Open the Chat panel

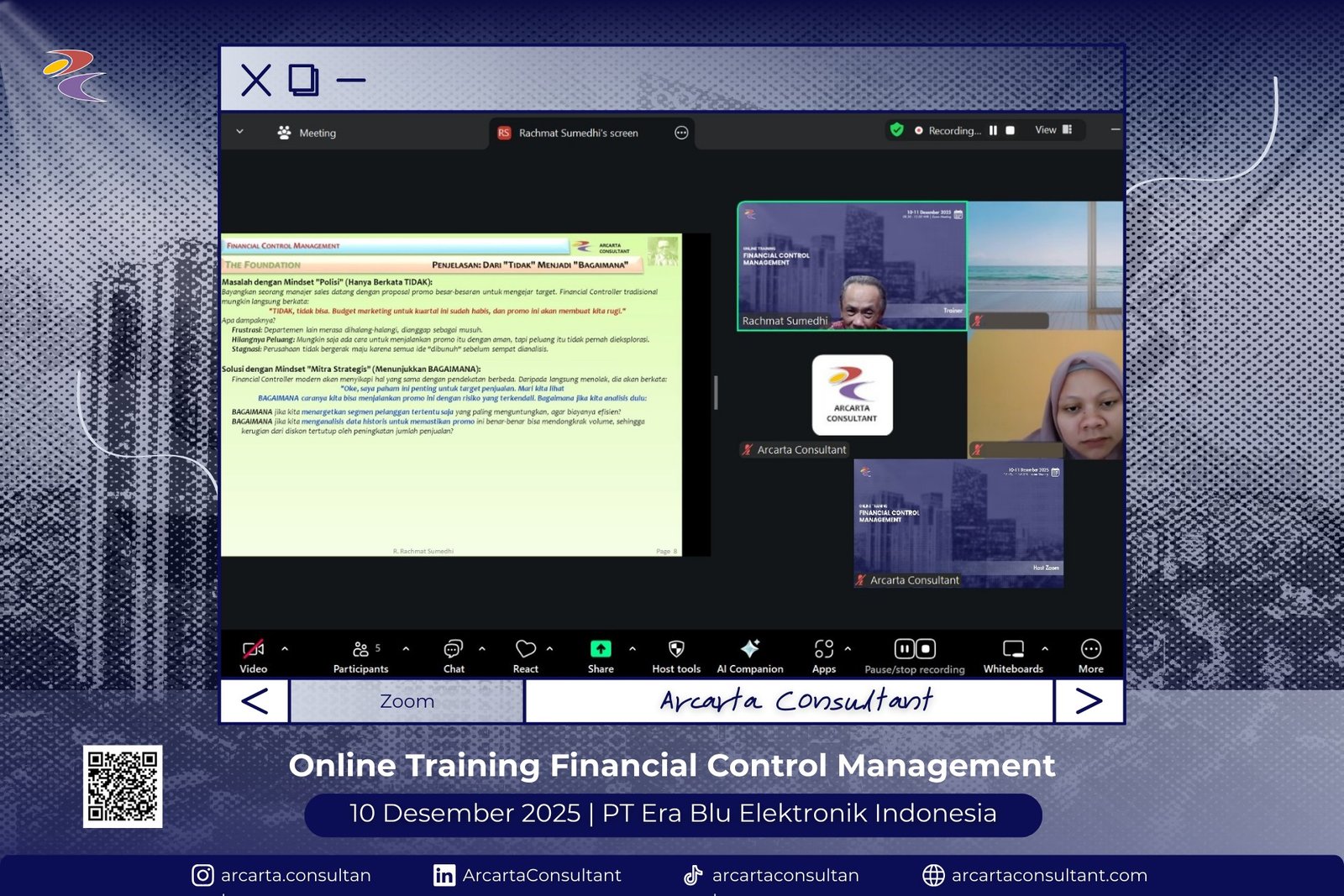pyautogui.click(x=454, y=655)
